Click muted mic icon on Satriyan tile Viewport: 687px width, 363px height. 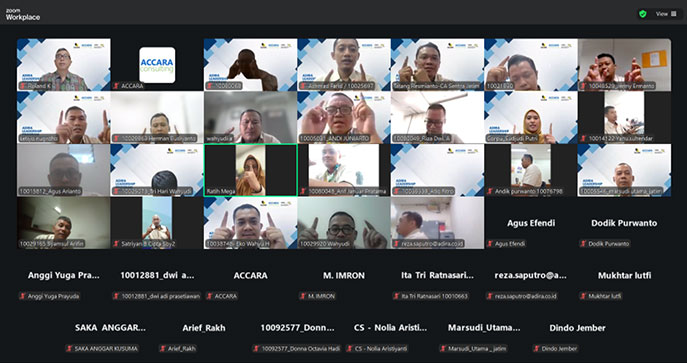116,244
